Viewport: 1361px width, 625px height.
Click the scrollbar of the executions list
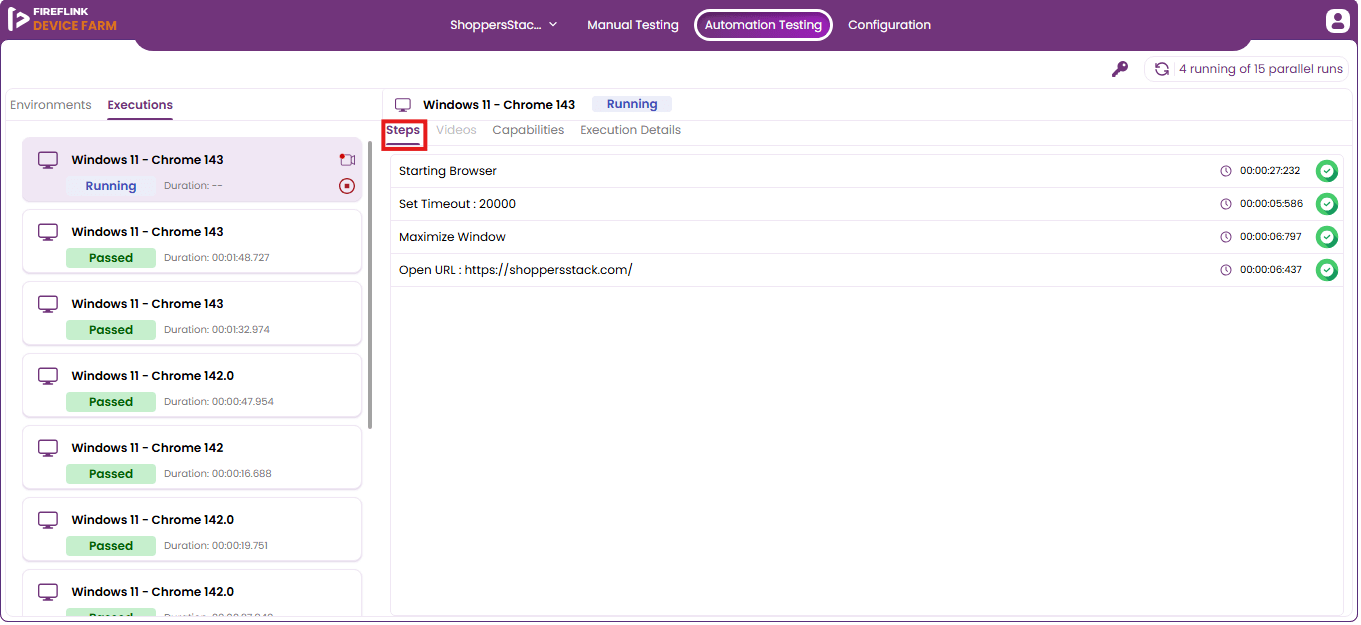(x=370, y=285)
